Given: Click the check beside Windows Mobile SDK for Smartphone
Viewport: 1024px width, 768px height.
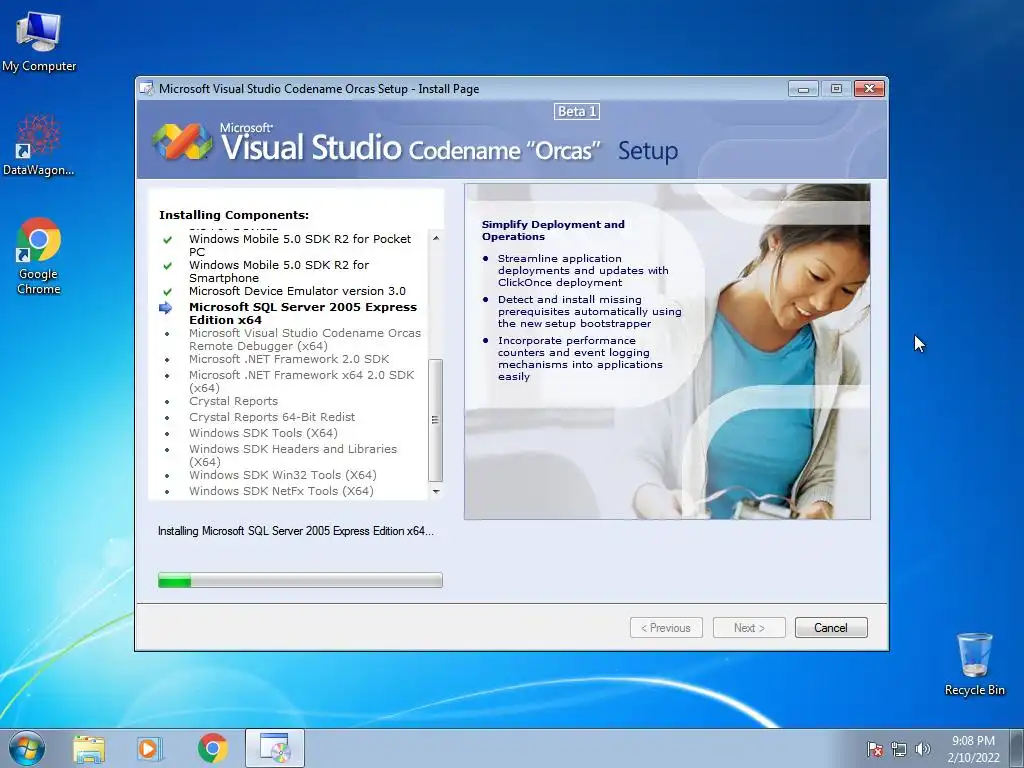Looking at the screenshot, I should click(x=167, y=266).
